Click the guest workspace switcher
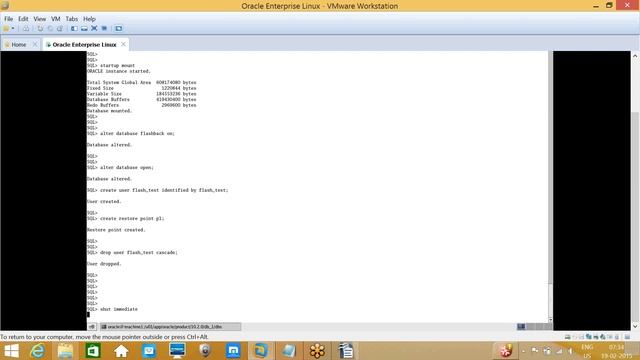The width and height of the screenshot is (640, 360). coord(534,326)
